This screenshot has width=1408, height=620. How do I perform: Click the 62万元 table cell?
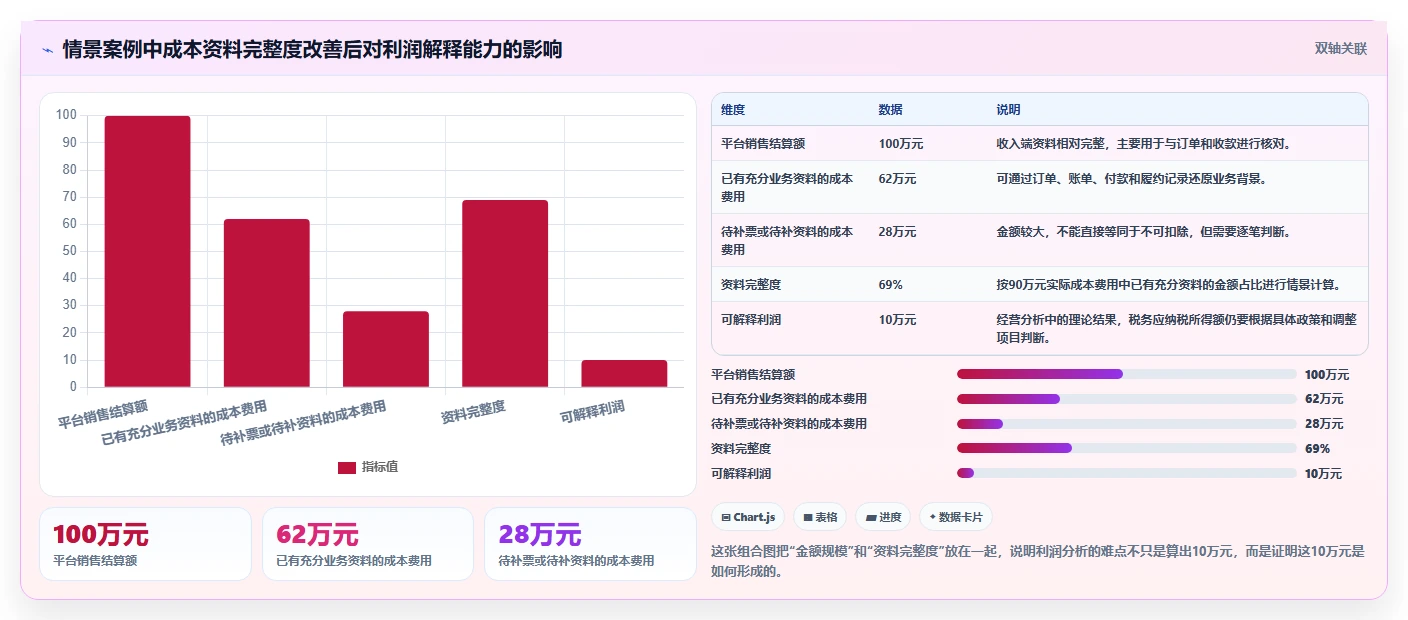[x=897, y=179]
